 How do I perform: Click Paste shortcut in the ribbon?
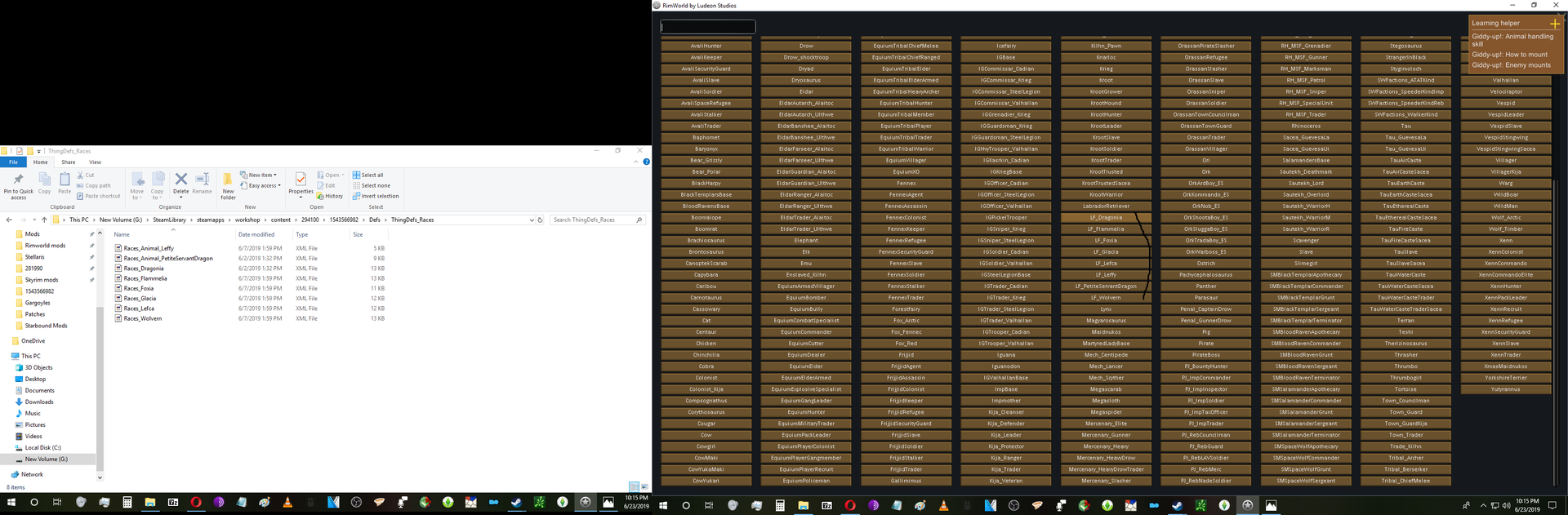pyautogui.click(x=98, y=196)
